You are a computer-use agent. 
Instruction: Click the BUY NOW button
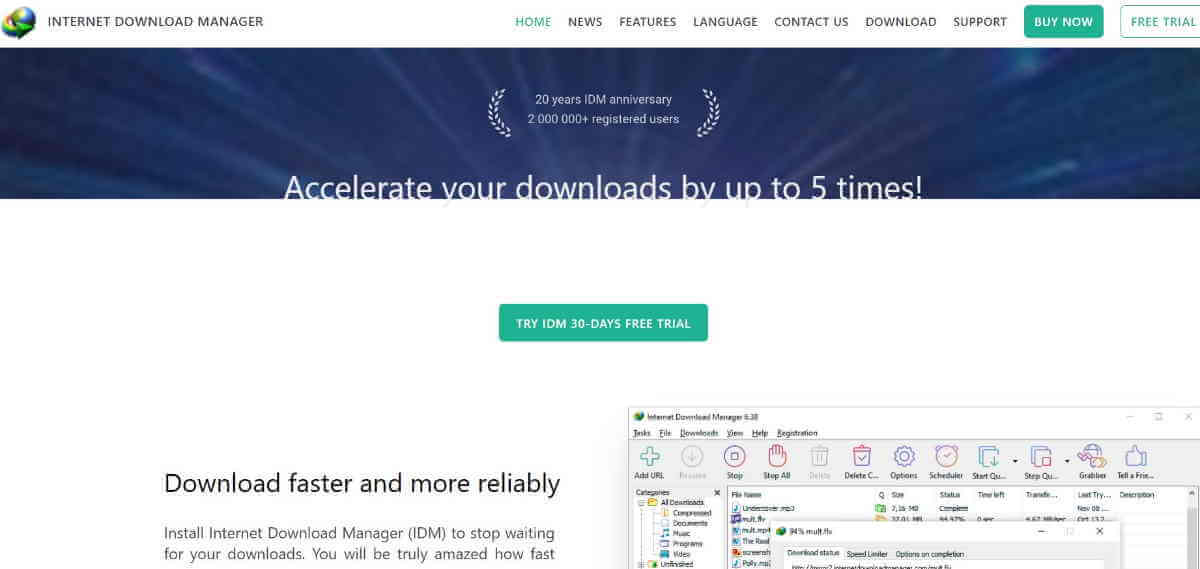tap(1063, 21)
